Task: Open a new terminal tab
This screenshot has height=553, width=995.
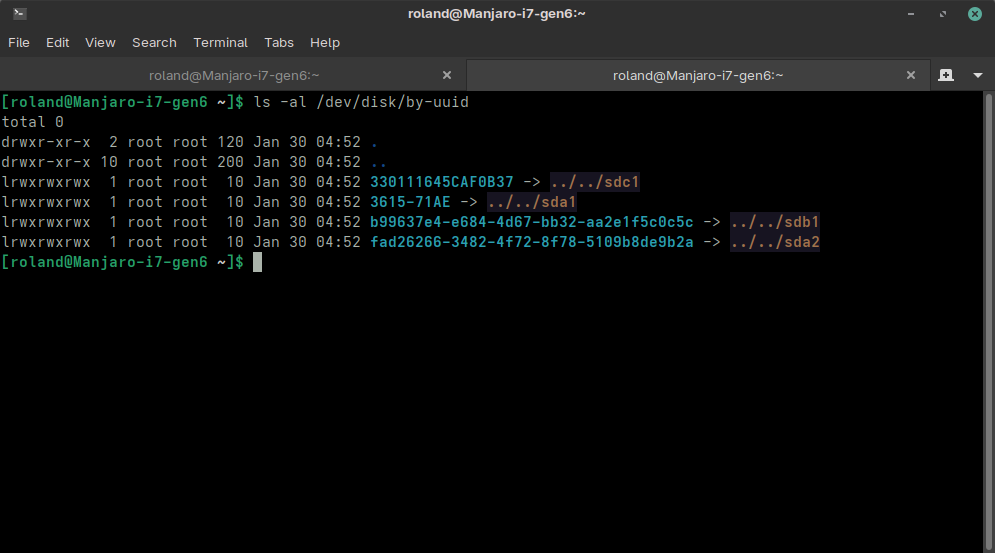Action: pyautogui.click(x=946, y=75)
